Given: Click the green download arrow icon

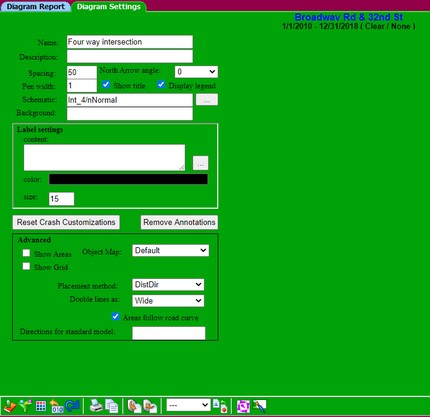Looking at the screenshot, I should [x=10, y=406].
